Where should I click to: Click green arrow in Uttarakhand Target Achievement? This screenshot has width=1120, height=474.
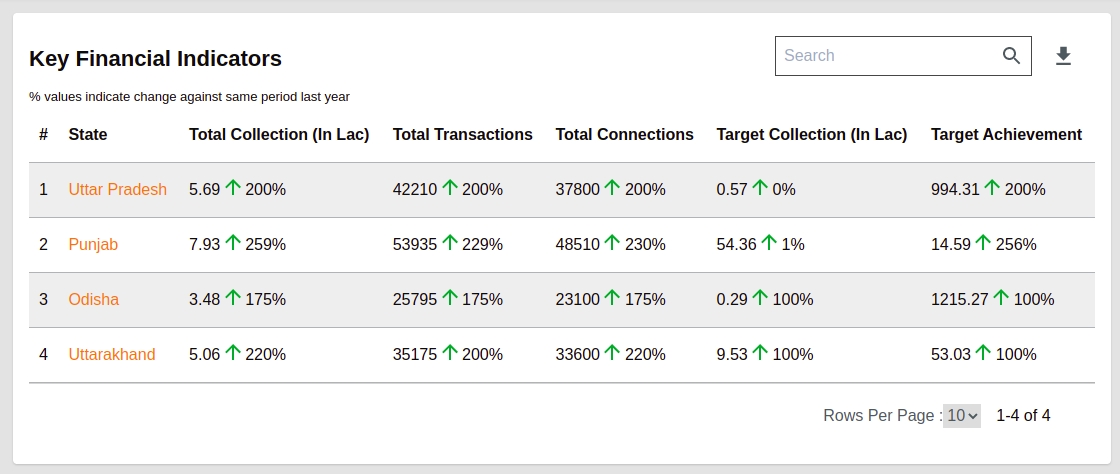pyautogui.click(x=982, y=353)
